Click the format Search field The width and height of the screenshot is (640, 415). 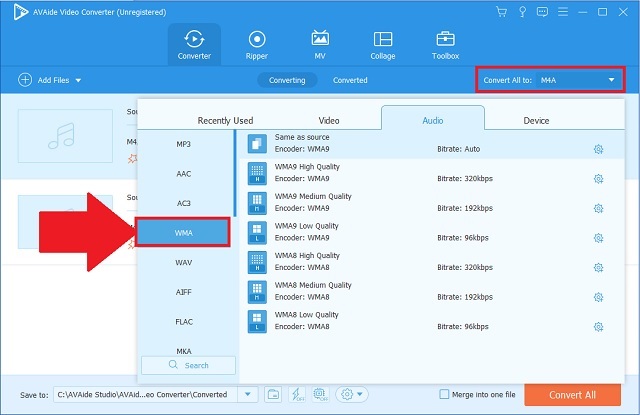pos(189,365)
